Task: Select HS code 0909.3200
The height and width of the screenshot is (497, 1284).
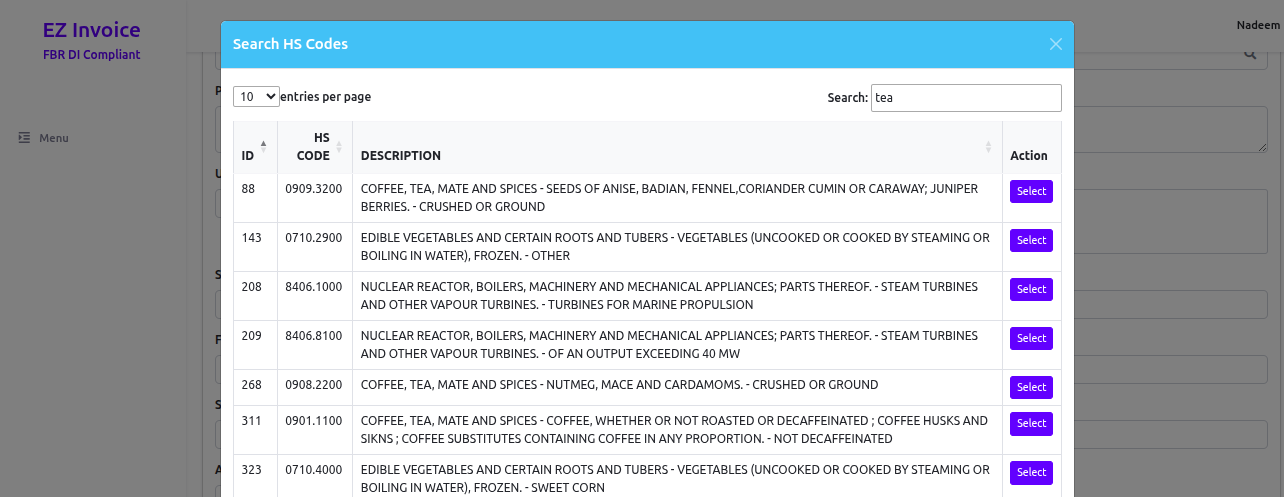Action: 1031,191
